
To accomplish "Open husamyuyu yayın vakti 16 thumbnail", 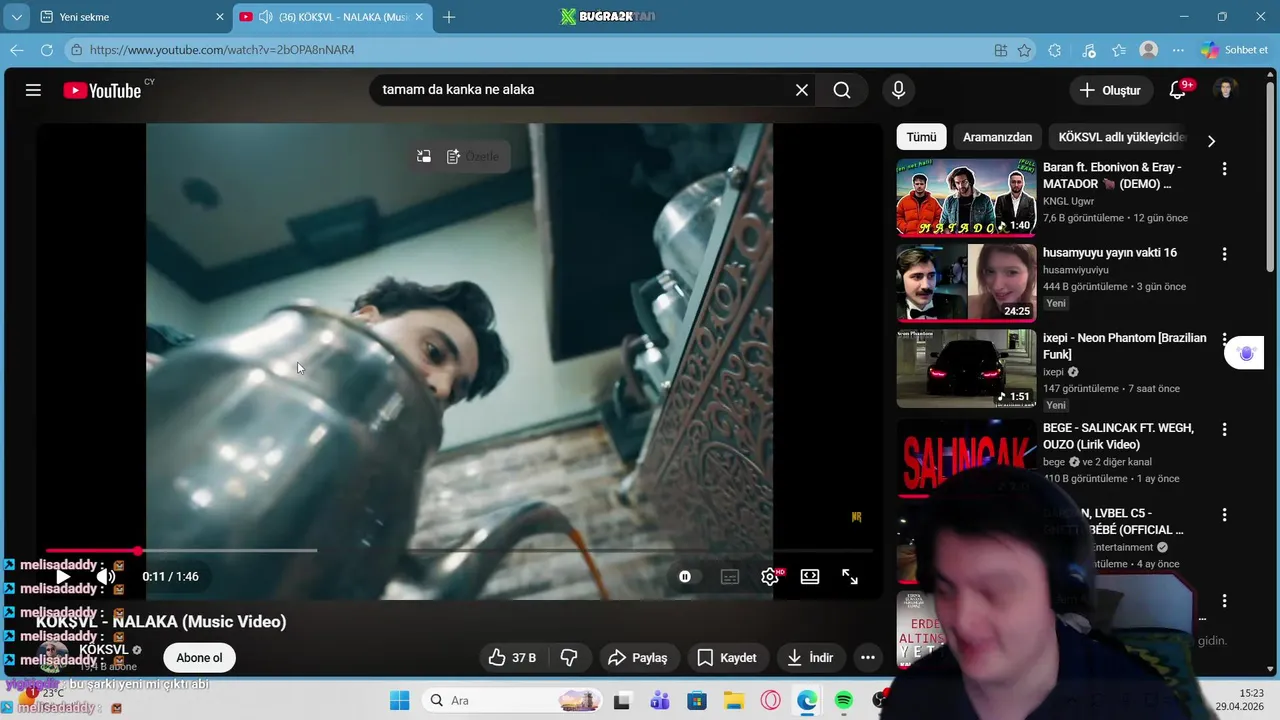I will 966,284.
